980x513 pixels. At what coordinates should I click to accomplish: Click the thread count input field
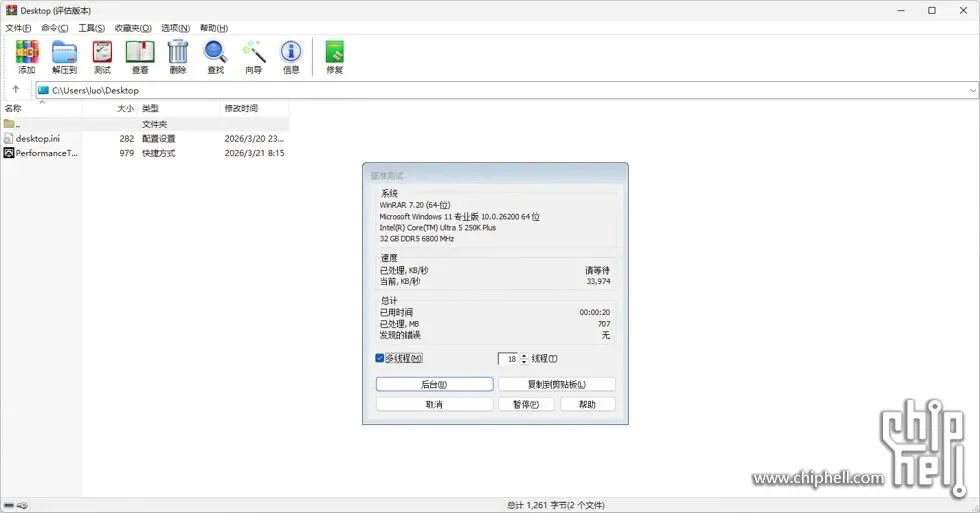tap(509, 359)
